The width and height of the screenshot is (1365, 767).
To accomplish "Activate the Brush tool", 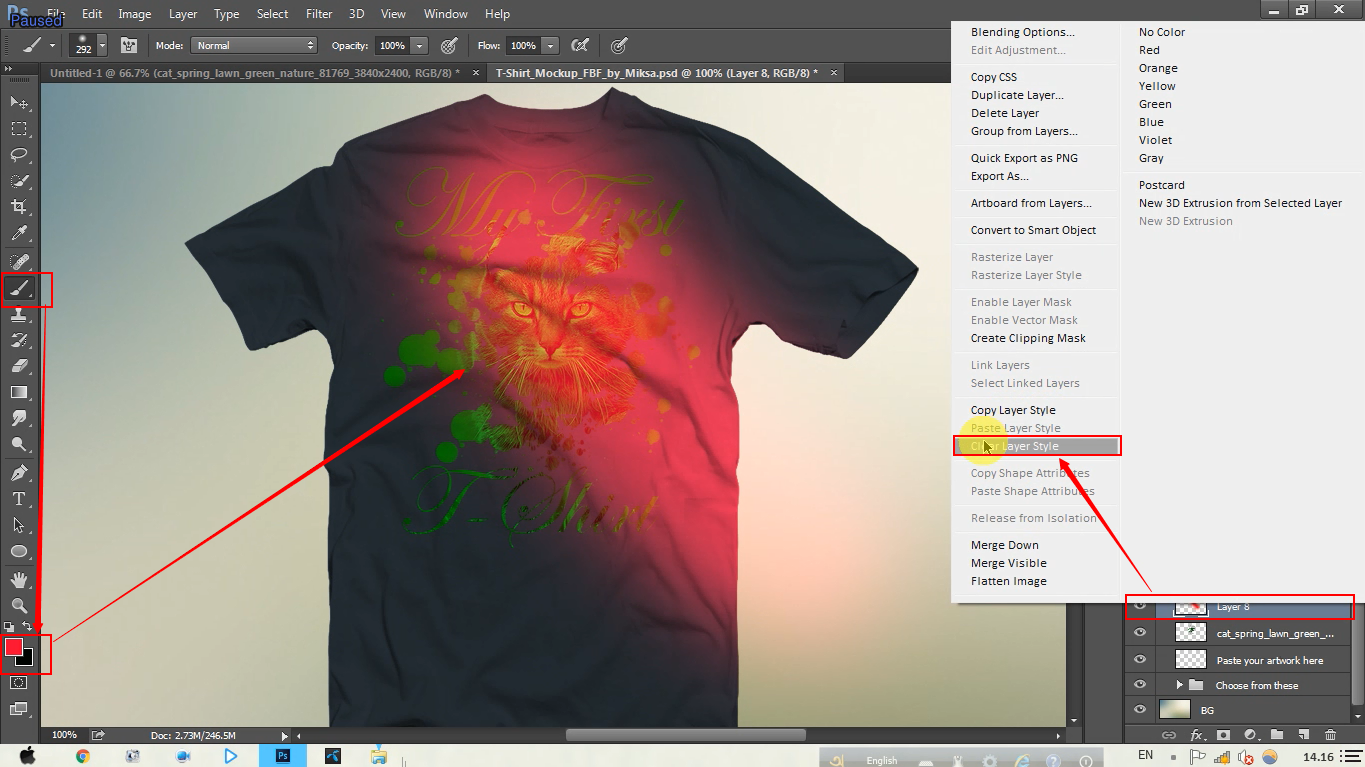I will tap(18, 289).
